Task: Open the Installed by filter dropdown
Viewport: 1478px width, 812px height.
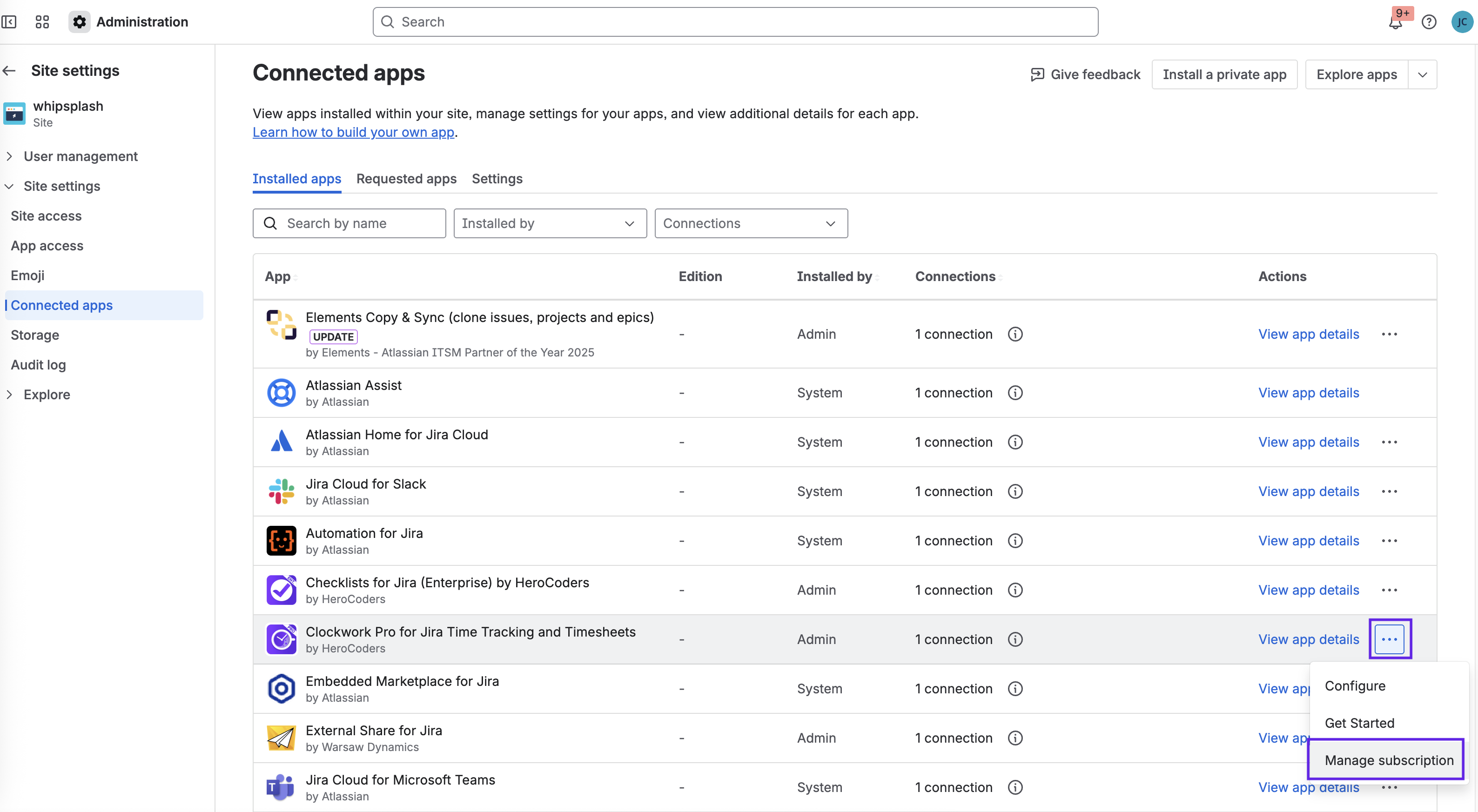Action: [550, 223]
